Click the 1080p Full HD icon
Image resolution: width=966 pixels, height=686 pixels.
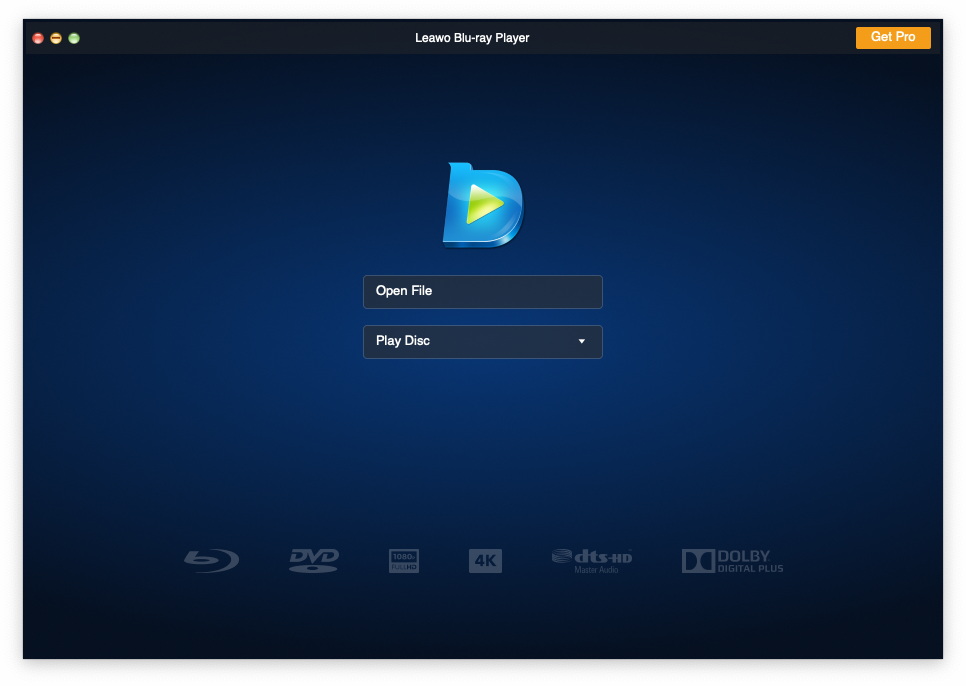404,561
